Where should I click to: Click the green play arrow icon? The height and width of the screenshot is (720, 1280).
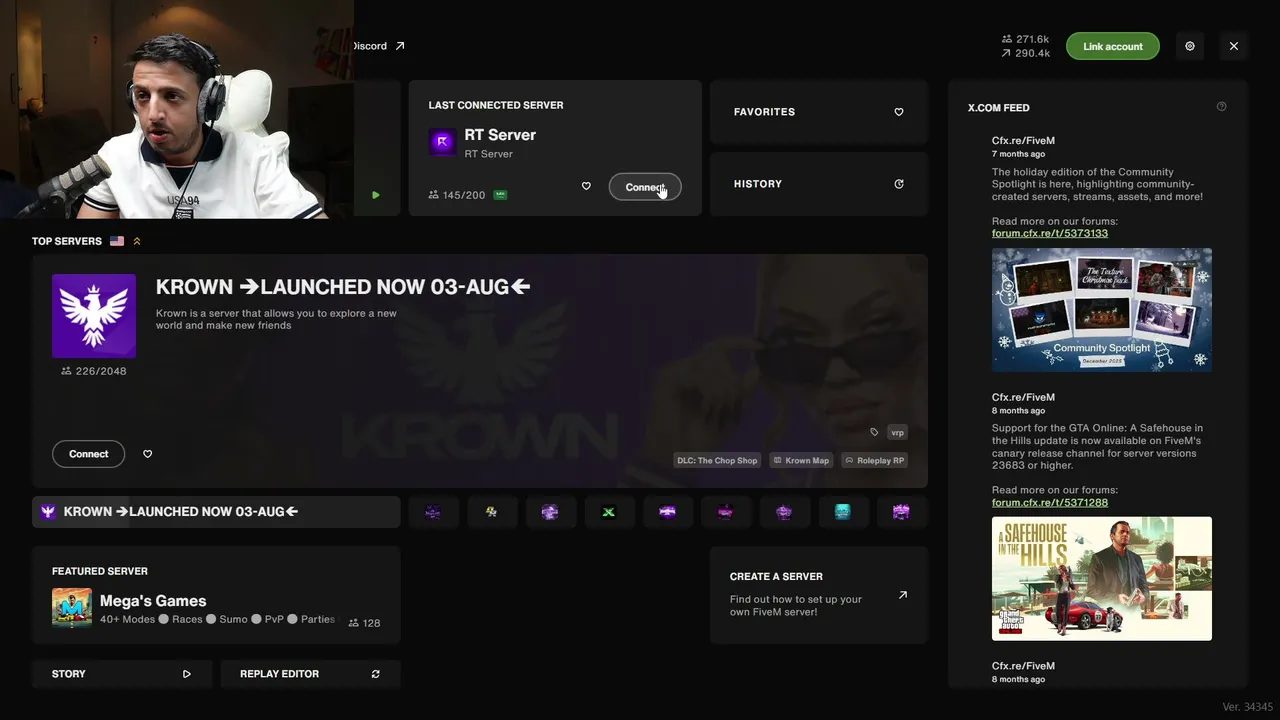point(376,195)
